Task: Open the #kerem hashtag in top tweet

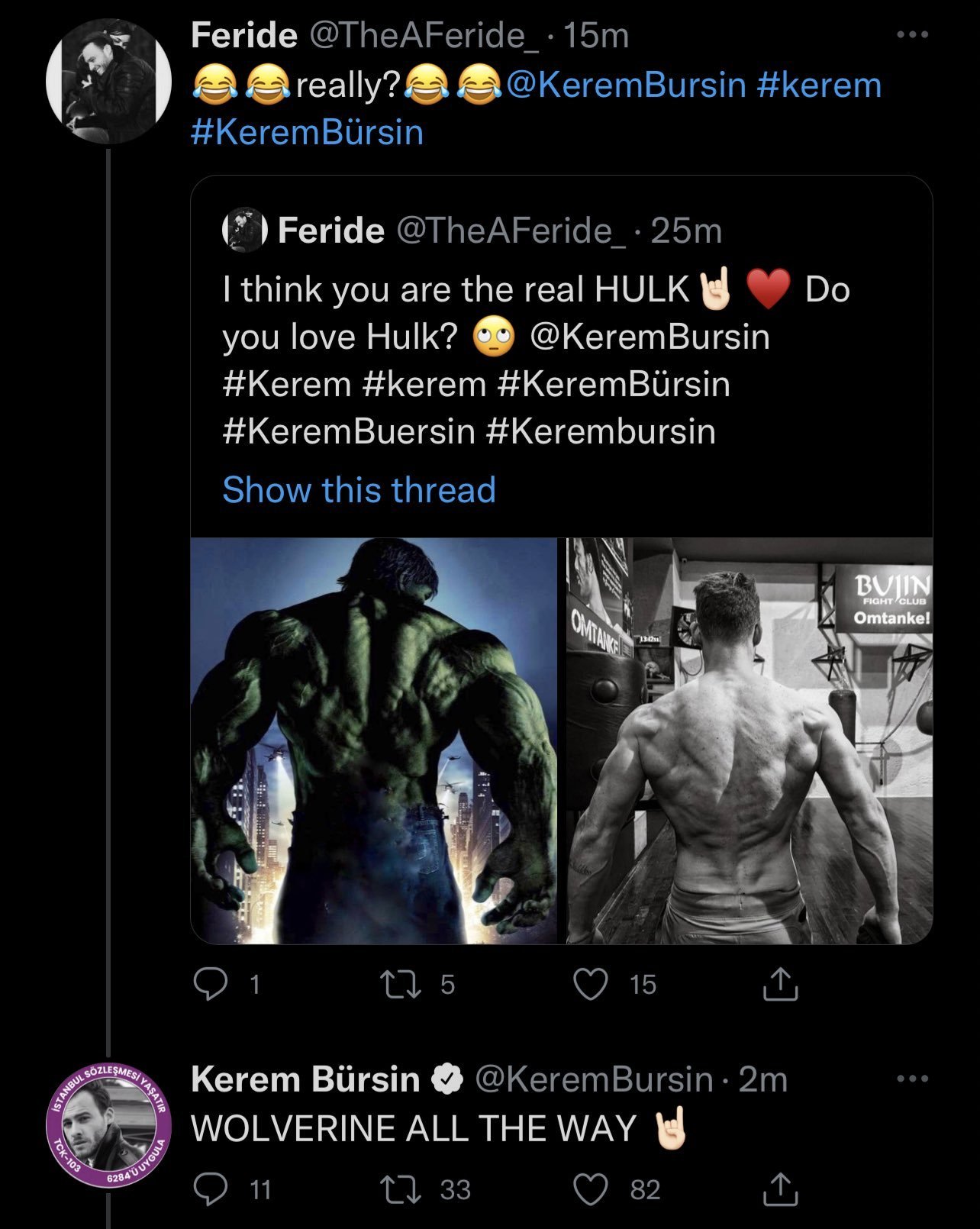Action: (819, 85)
